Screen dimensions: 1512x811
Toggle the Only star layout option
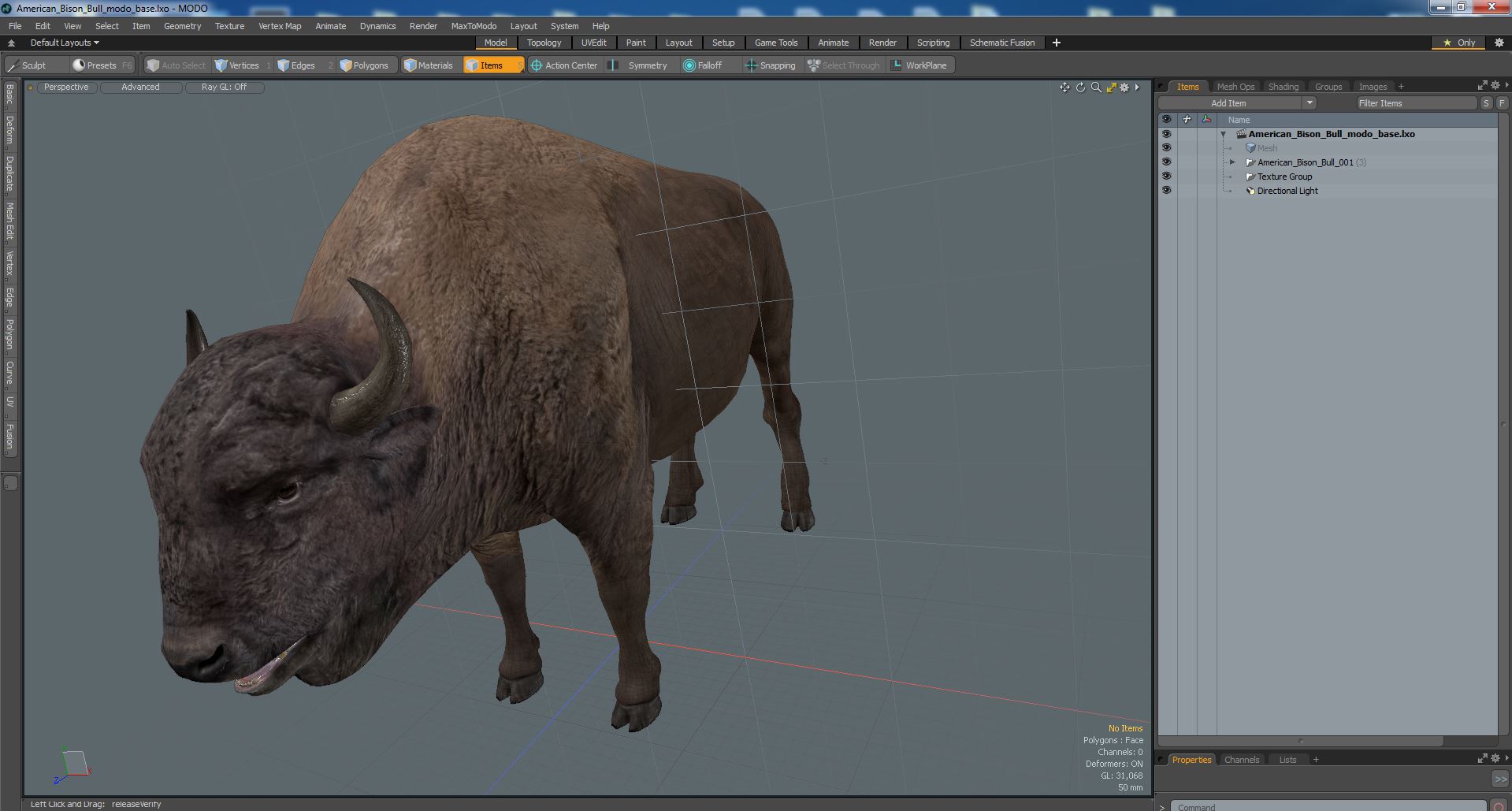[x=1459, y=43]
